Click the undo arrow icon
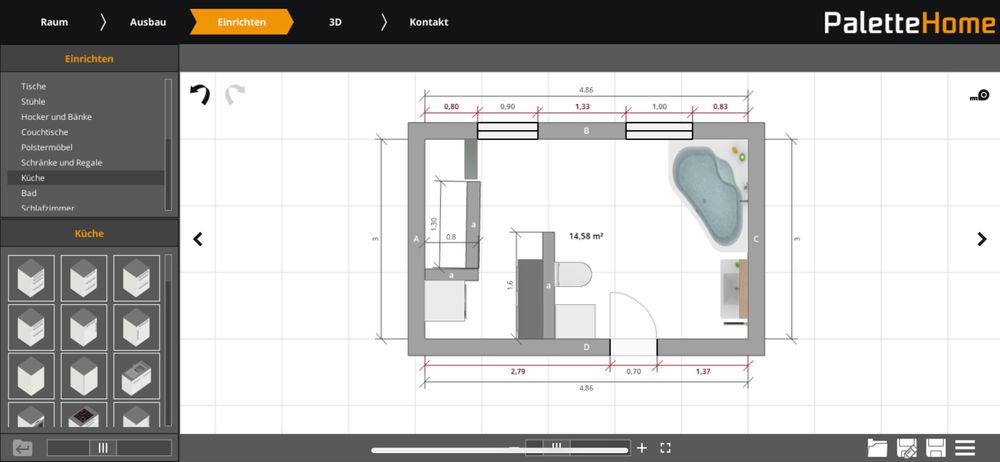Screen dimensions: 1000x462 [200, 96]
